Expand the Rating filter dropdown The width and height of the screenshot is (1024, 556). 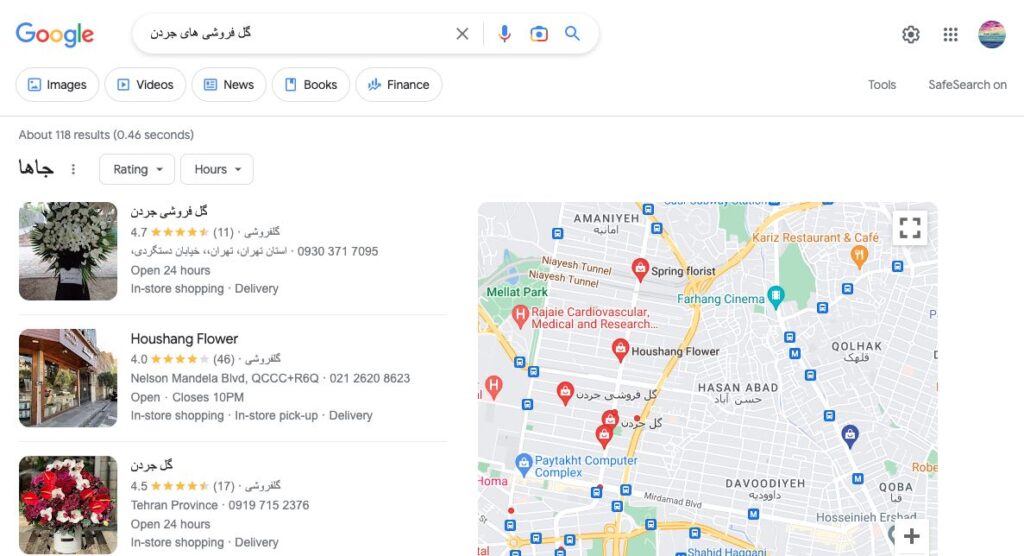(x=137, y=169)
